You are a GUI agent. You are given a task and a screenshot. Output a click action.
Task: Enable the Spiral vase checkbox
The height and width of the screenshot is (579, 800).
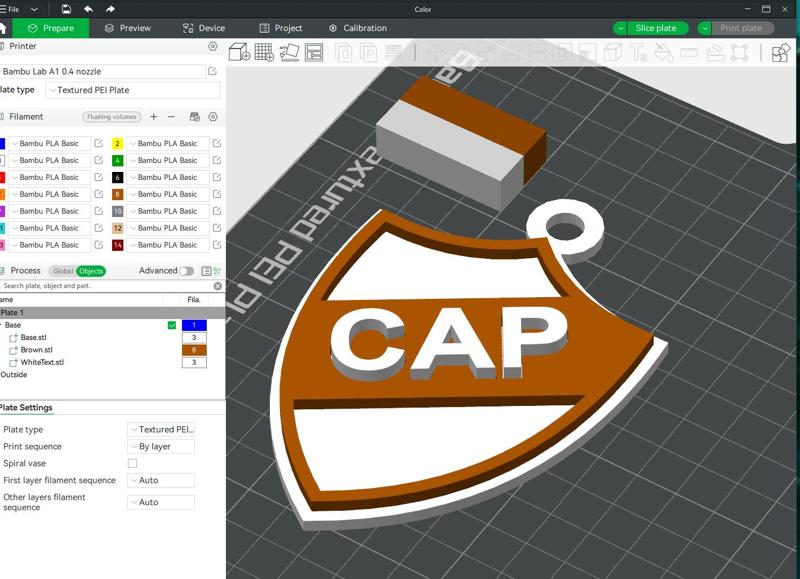133,463
